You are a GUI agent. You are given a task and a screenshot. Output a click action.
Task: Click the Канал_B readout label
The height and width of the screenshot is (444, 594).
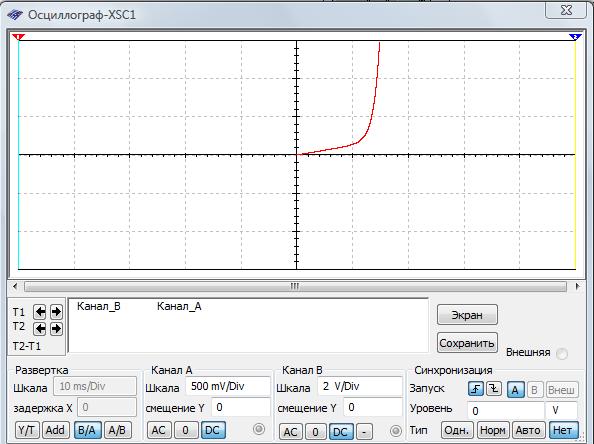coord(98,306)
